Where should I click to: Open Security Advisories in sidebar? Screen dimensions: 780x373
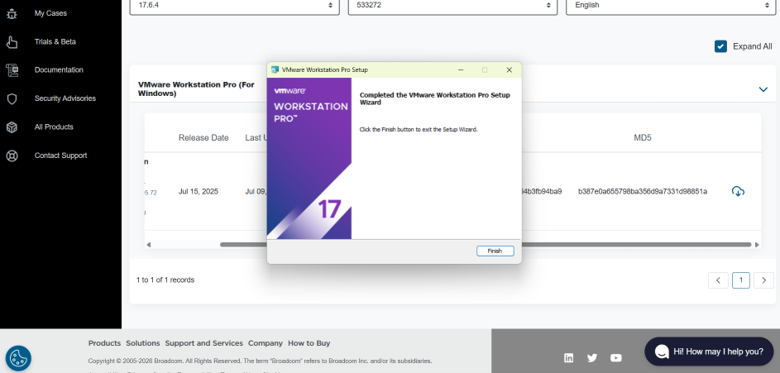tap(65, 98)
